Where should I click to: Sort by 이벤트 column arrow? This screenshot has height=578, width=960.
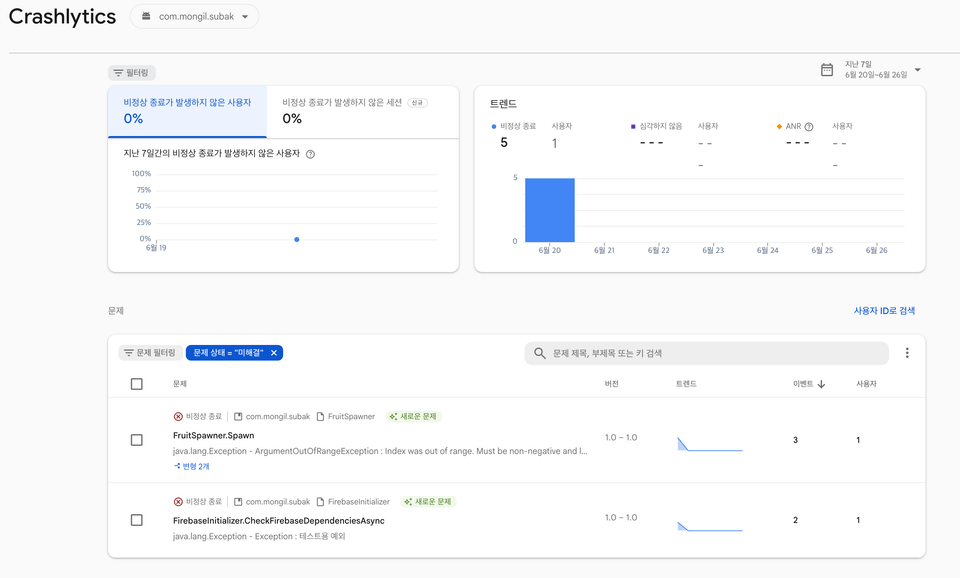point(821,384)
